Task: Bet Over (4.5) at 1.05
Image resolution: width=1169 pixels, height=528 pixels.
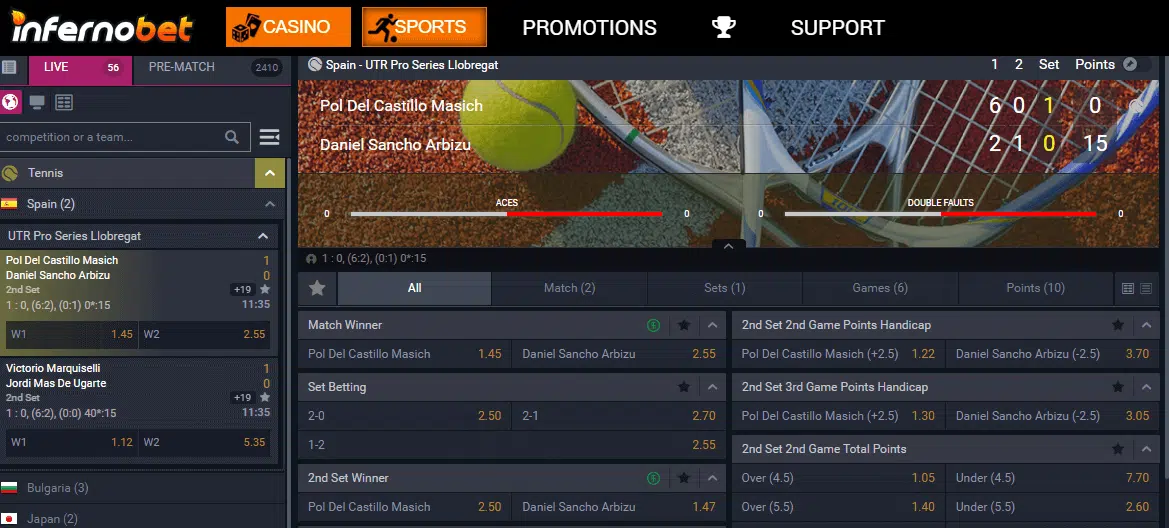Action: click(x=838, y=478)
